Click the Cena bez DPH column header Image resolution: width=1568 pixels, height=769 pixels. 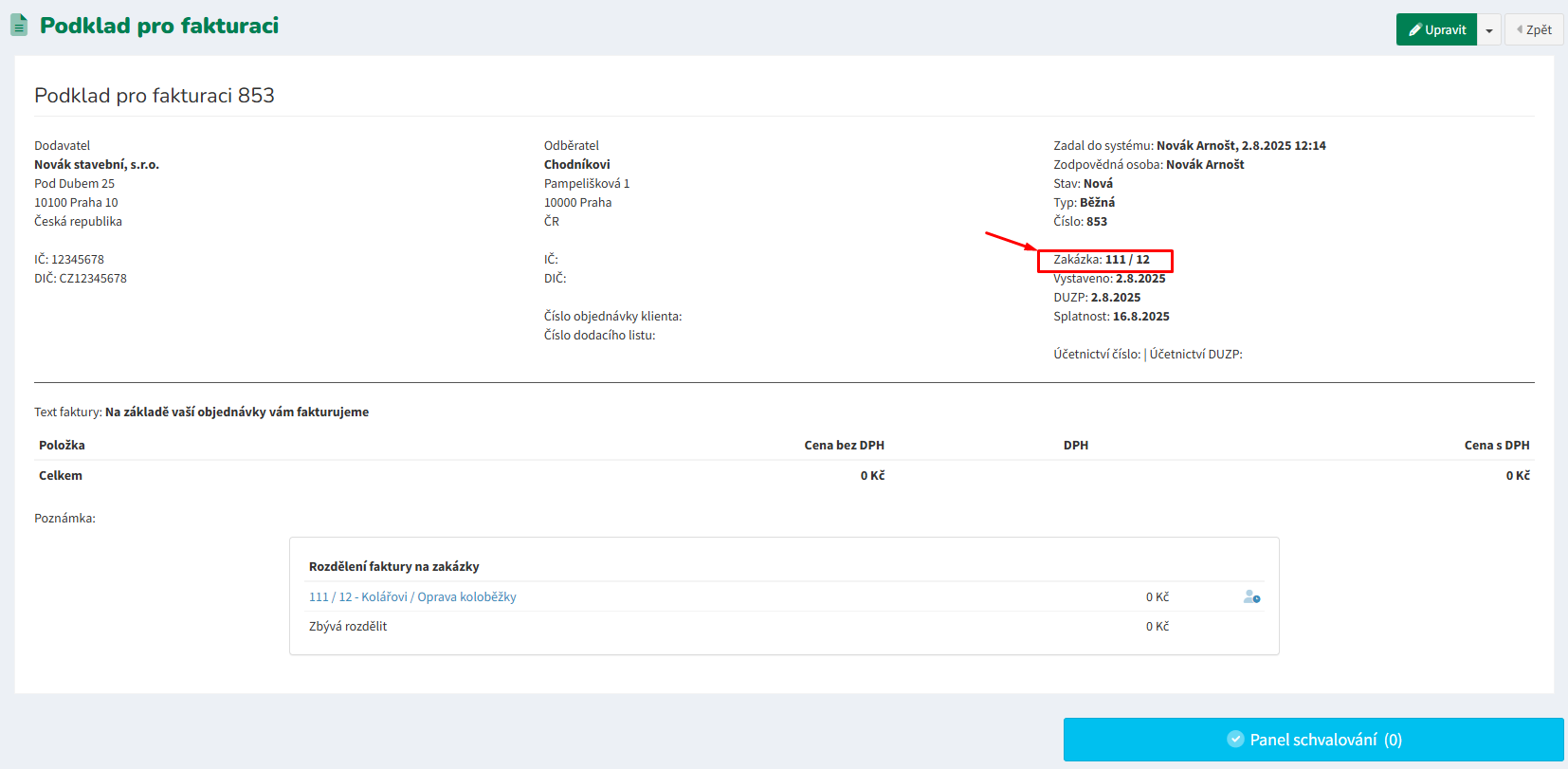coord(844,446)
